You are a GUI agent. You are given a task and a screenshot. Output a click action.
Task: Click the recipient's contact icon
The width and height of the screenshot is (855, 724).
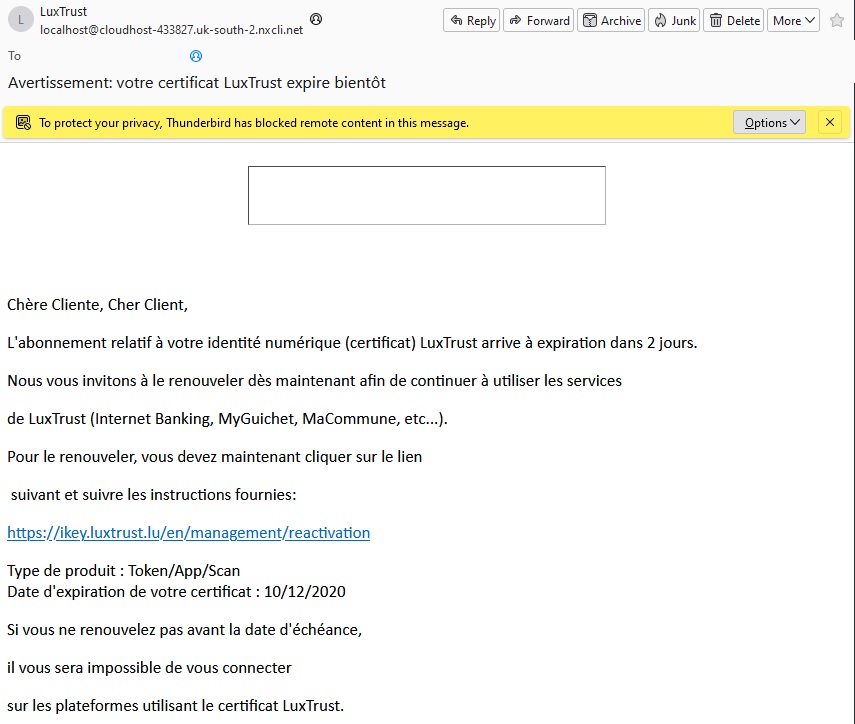[196, 56]
